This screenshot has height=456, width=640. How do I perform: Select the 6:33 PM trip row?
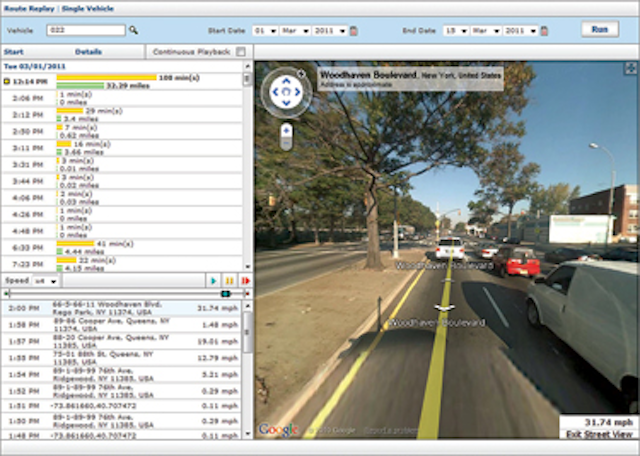tap(122, 248)
